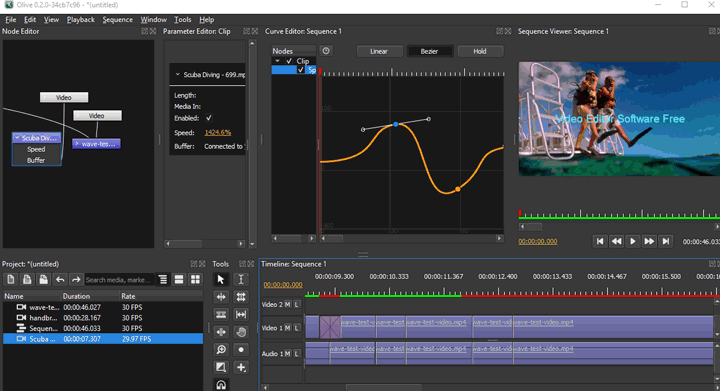Click the Save project icon
Viewport: 720px width, 391px height.
click(43, 279)
